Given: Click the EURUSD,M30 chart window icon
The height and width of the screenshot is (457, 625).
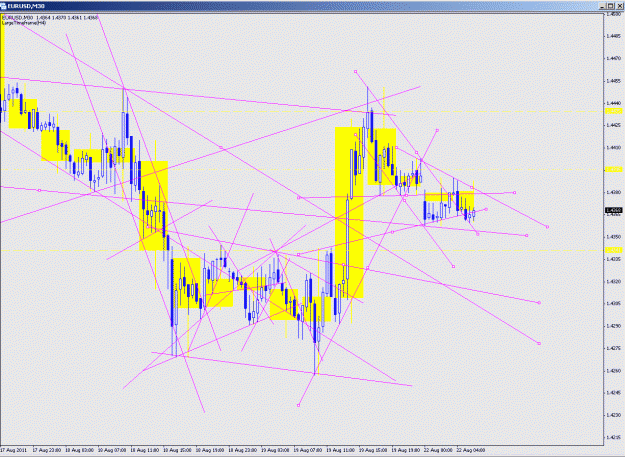Looking at the screenshot, I should pos(4,6).
